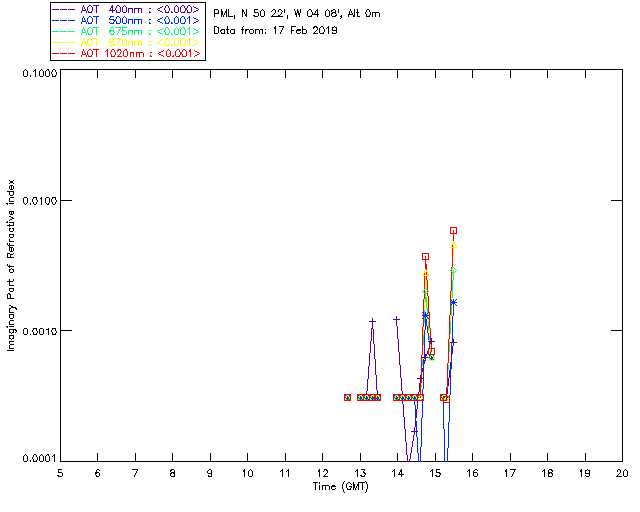Viewport: 640px width, 512px height.
Task: Select the highest red square marker near 15.5
Action: click(453, 231)
